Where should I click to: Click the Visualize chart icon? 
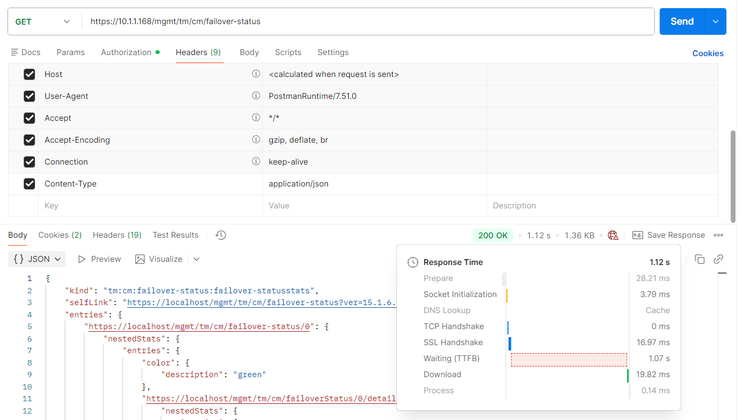(x=140, y=259)
